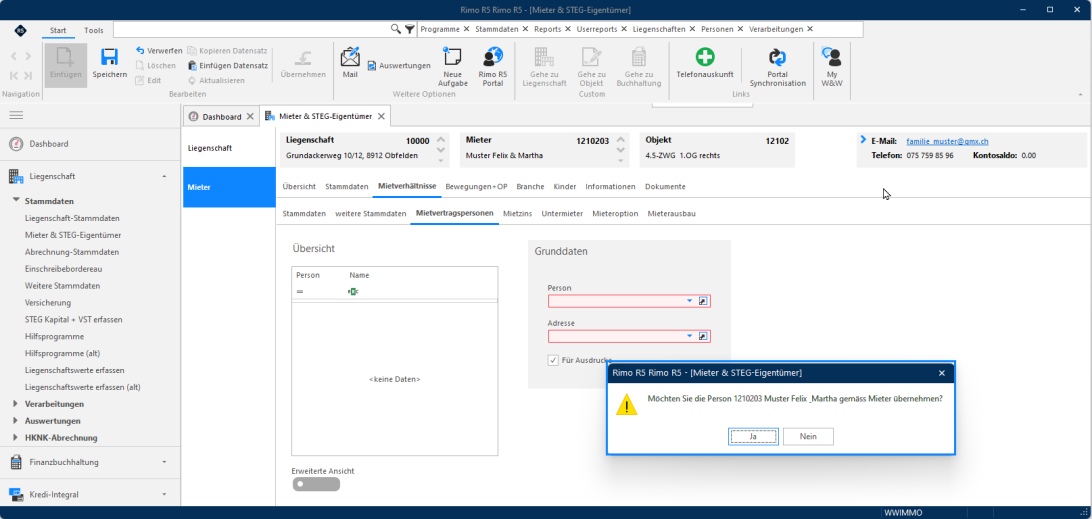Go to next Mieter record arrow

pos(621,150)
